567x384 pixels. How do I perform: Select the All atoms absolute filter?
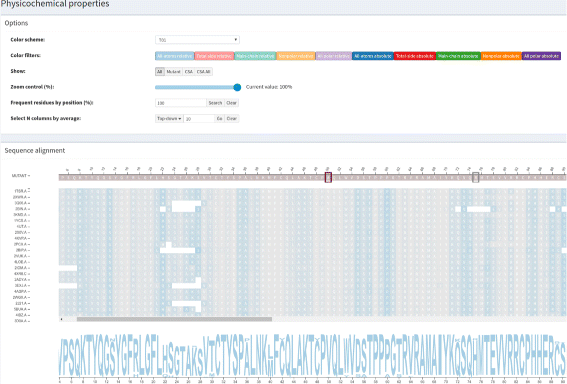[373, 56]
